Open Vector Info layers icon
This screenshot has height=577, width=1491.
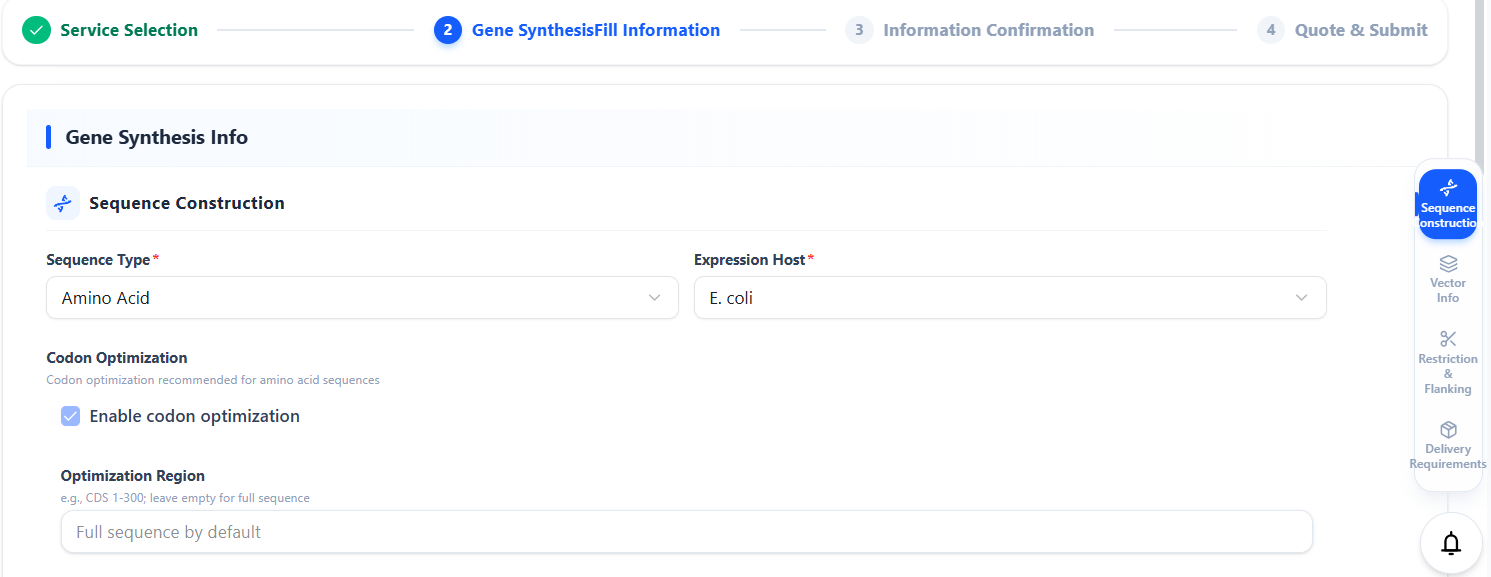pyautogui.click(x=1448, y=264)
